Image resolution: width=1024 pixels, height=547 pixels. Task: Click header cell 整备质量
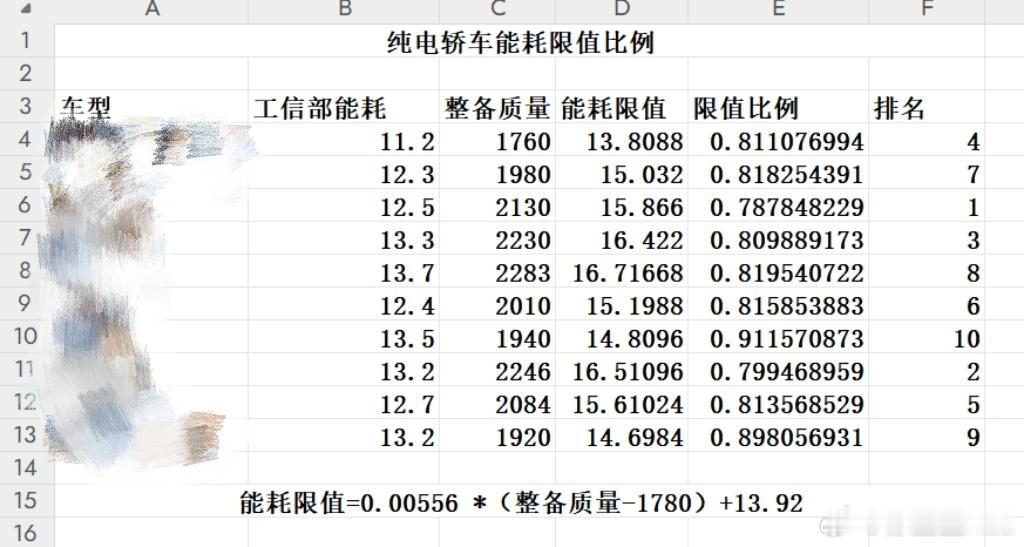tap(498, 108)
